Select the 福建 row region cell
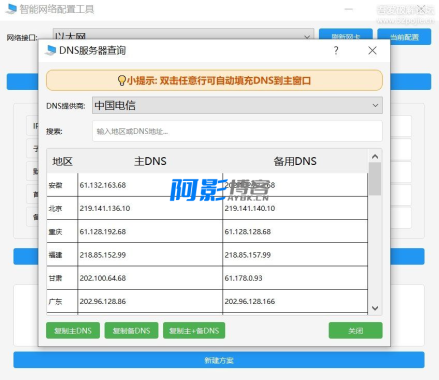The height and width of the screenshot is (380, 439). click(x=62, y=255)
